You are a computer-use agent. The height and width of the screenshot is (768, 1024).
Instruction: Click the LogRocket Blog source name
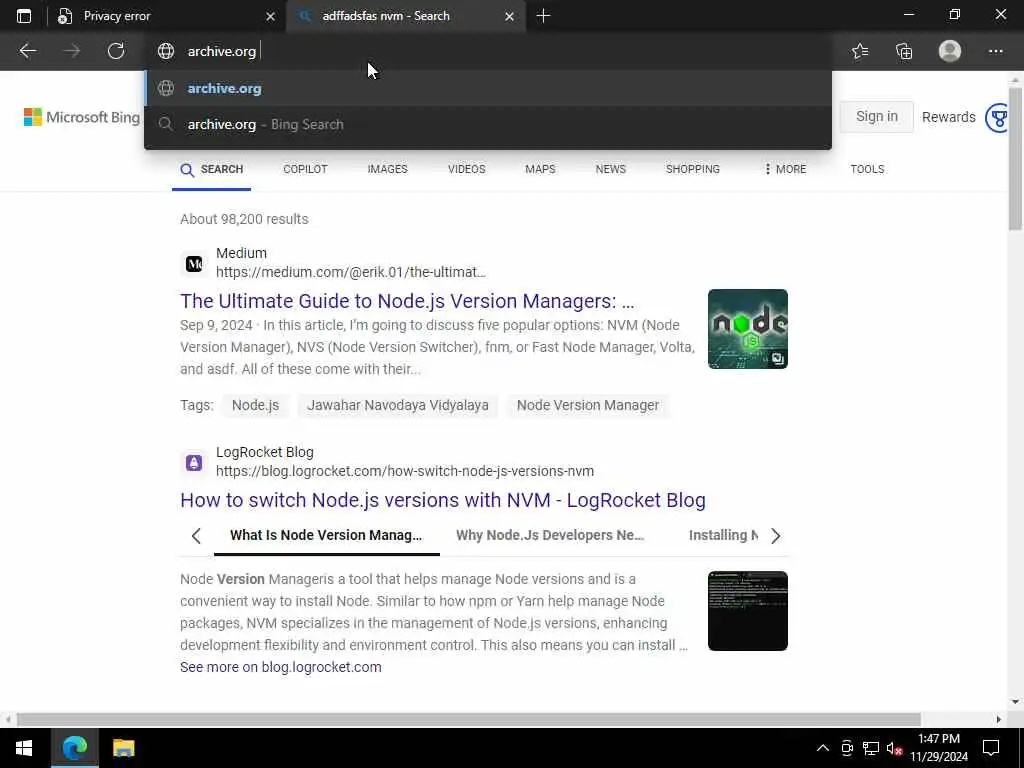[264, 453]
